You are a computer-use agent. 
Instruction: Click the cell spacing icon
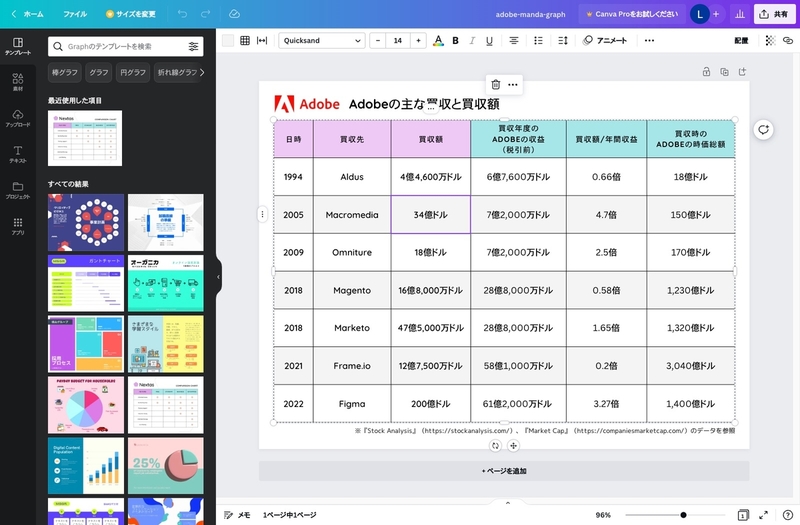point(262,40)
